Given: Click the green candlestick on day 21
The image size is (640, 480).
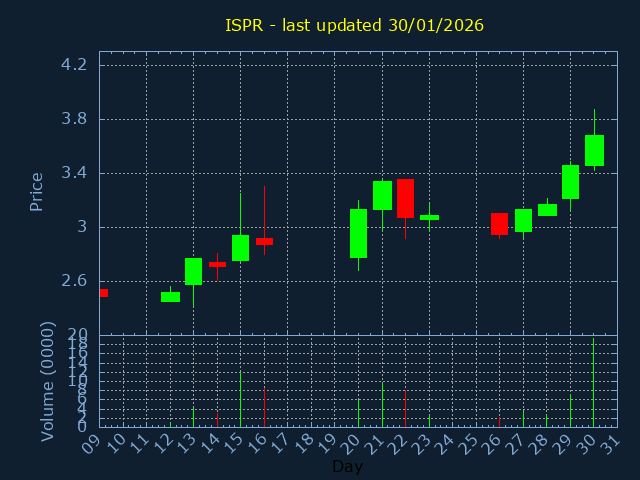Looking at the screenshot, I should tap(382, 195).
